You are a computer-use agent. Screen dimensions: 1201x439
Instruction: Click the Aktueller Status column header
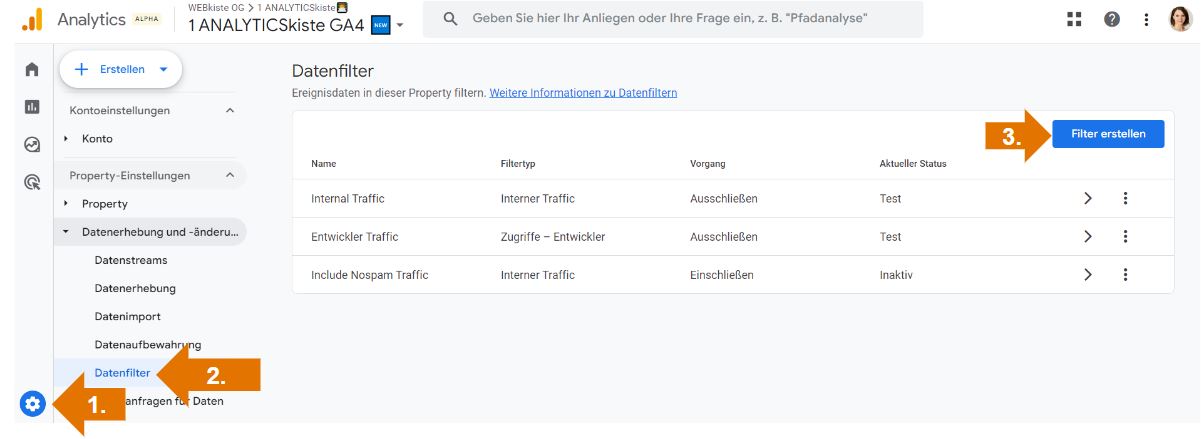tap(913, 164)
